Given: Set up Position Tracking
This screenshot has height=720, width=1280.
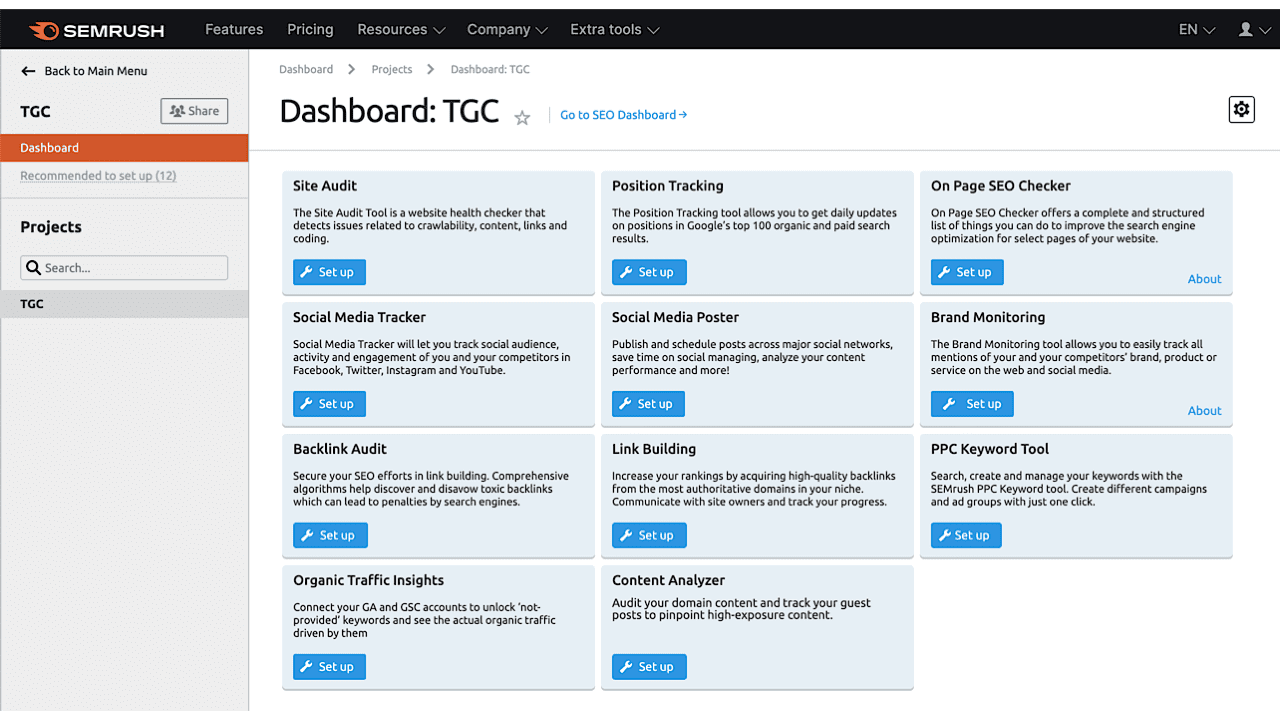Looking at the screenshot, I should pyautogui.click(x=648, y=271).
